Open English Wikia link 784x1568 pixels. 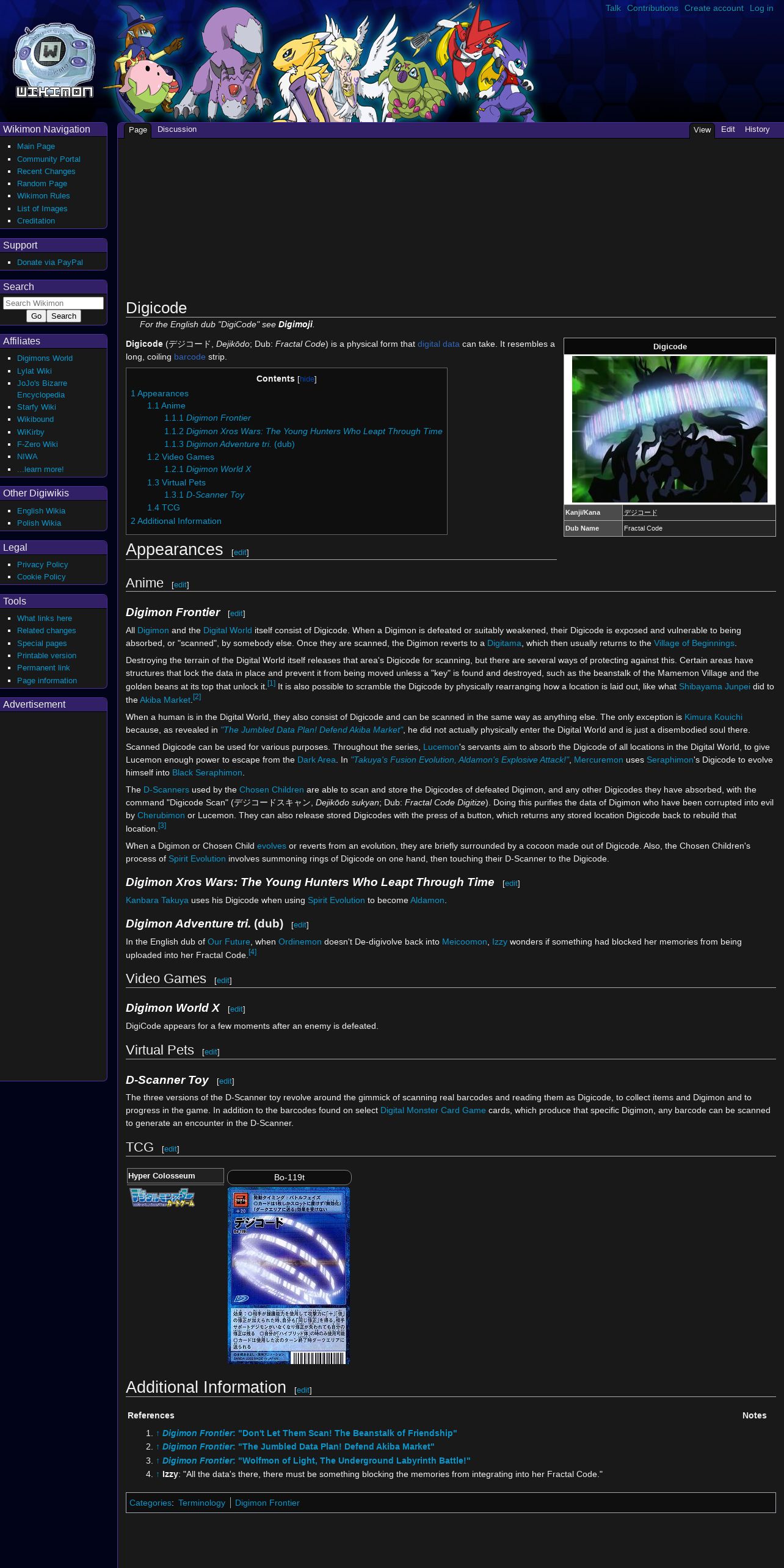pyautogui.click(x=41, y=511)
